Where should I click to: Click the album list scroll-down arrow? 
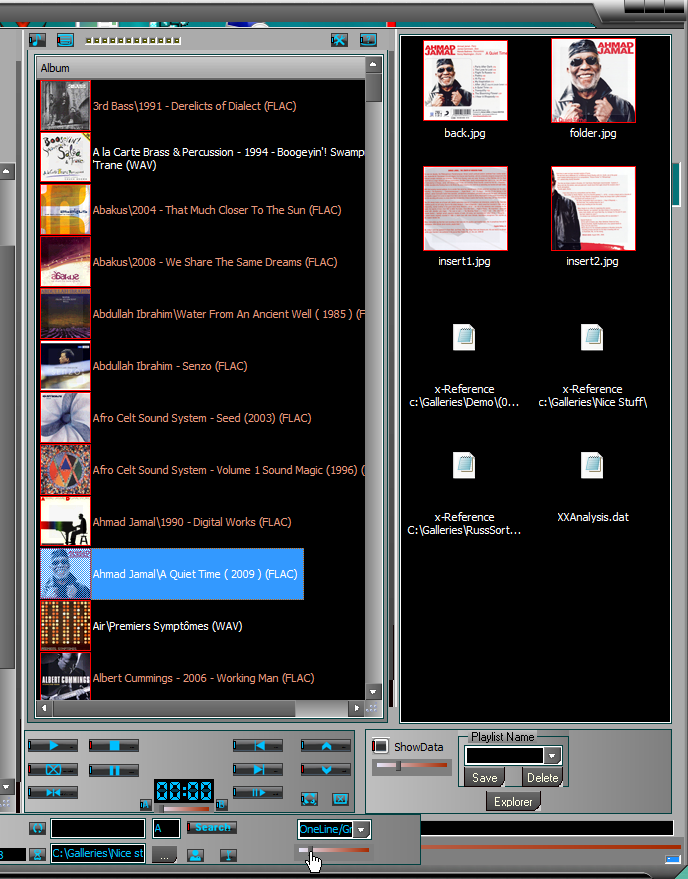pyautogui.click(x=373, y=692)
